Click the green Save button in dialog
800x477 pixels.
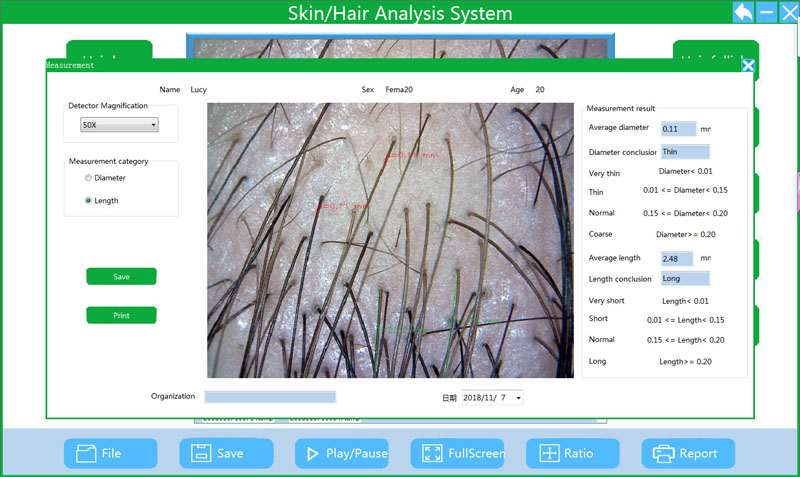121,277
